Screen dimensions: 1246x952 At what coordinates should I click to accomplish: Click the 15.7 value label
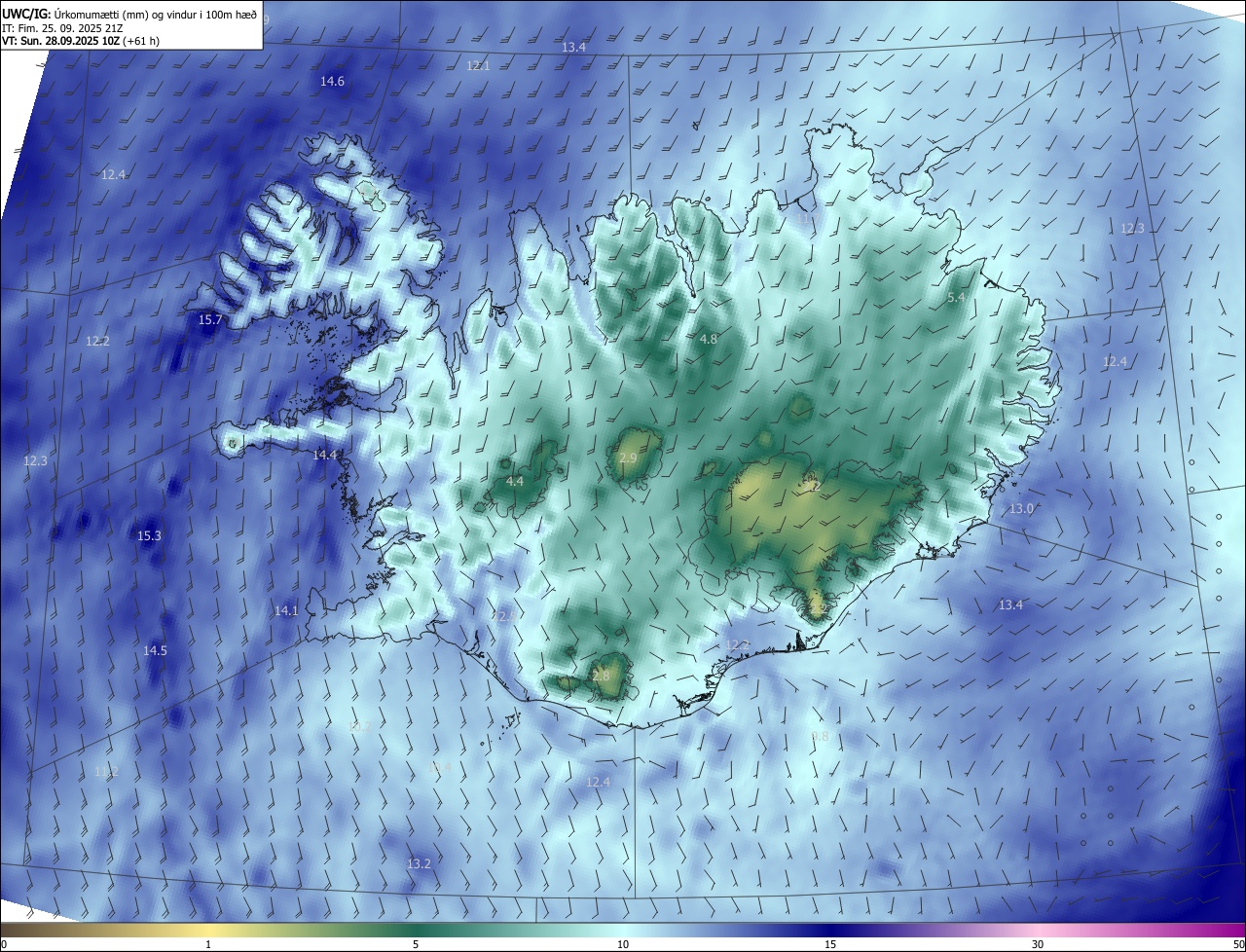click(x=210, y=320)
